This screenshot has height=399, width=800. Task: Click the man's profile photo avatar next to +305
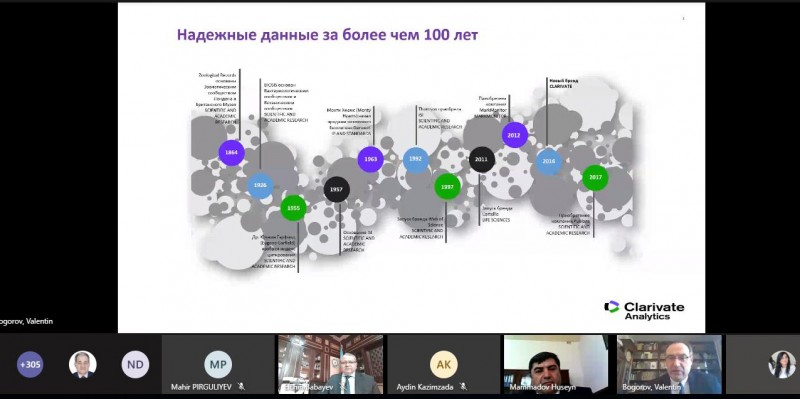(83, 364)
